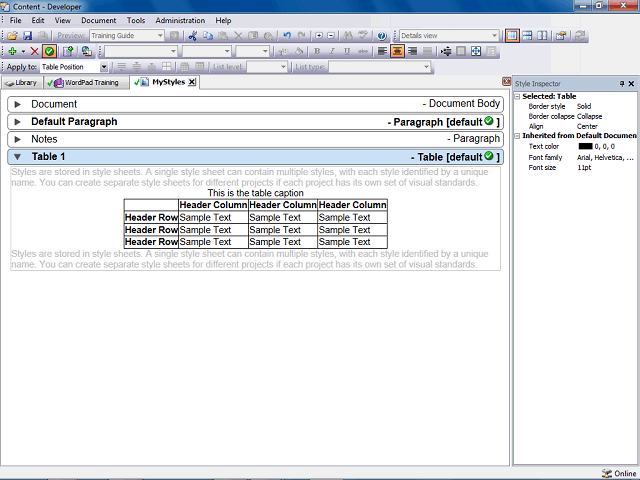Click the expand all plus box icon
The width and height of the screenshot is (640, 480).
pyautogui.click(x=319, y=36)
